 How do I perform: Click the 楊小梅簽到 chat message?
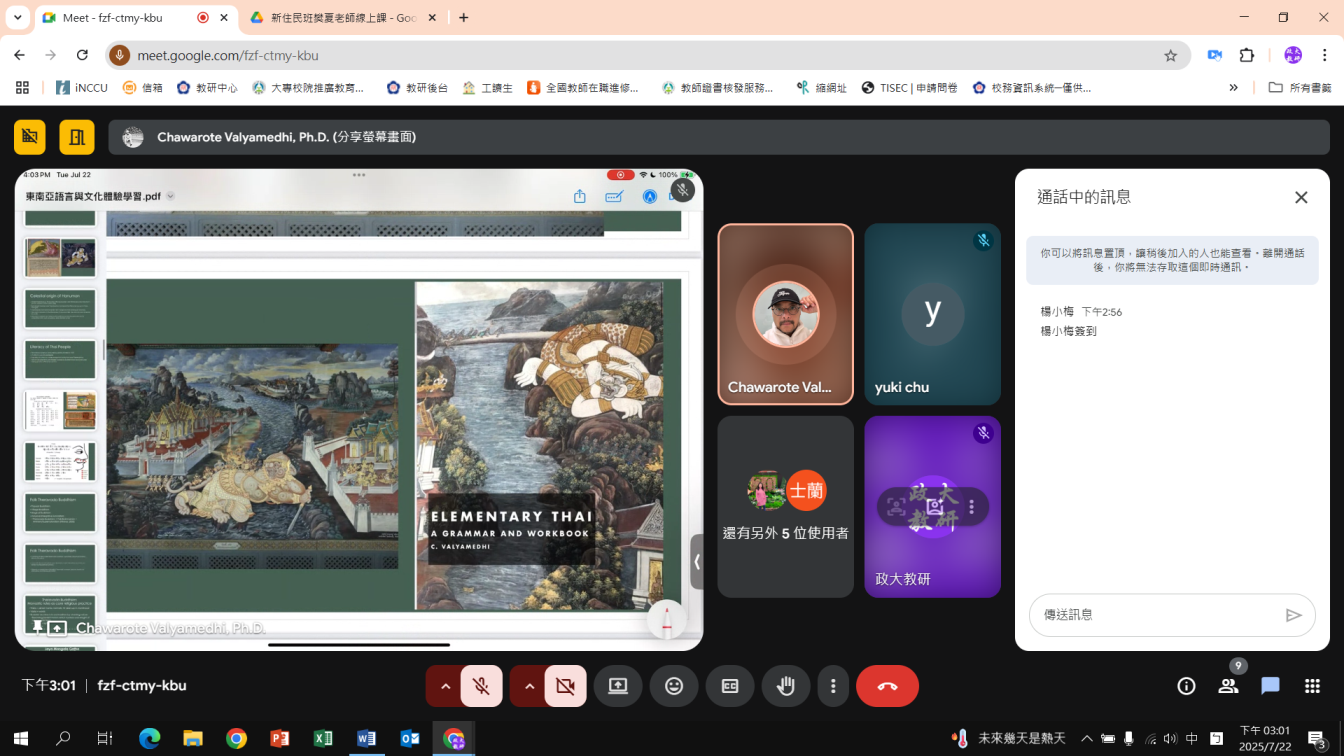pyautogui.click(x=1069, y=331)
